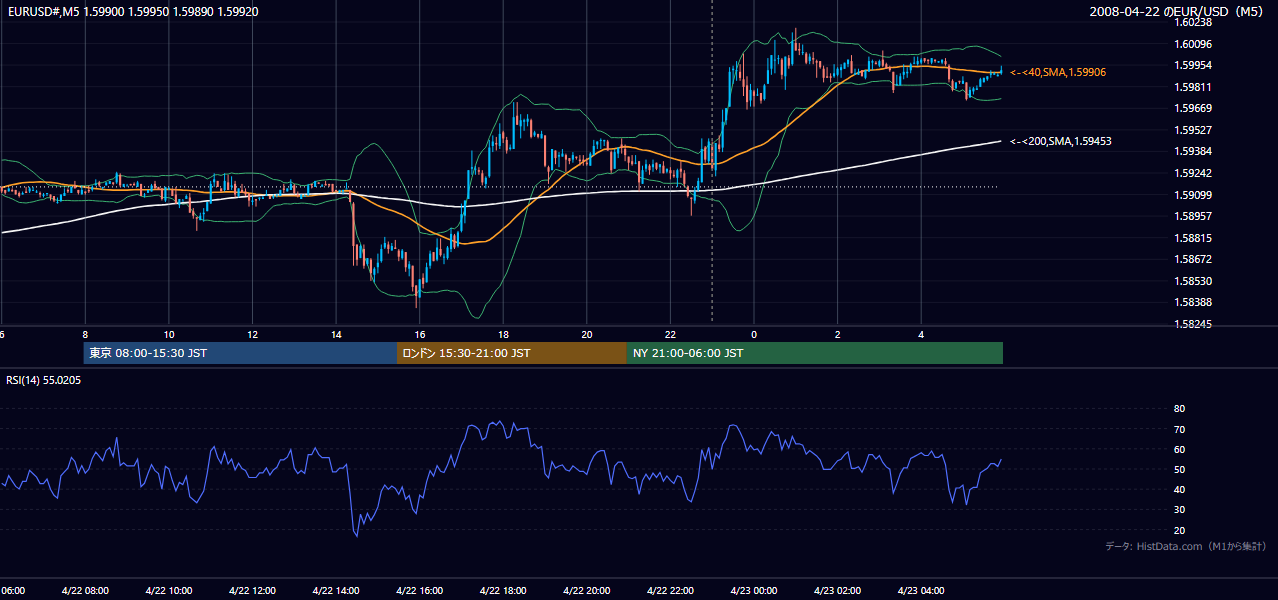Click price axis value 1.58672
Image resolution: width=1278 pixels, height=600 pixels.
tap(1193, 259)
